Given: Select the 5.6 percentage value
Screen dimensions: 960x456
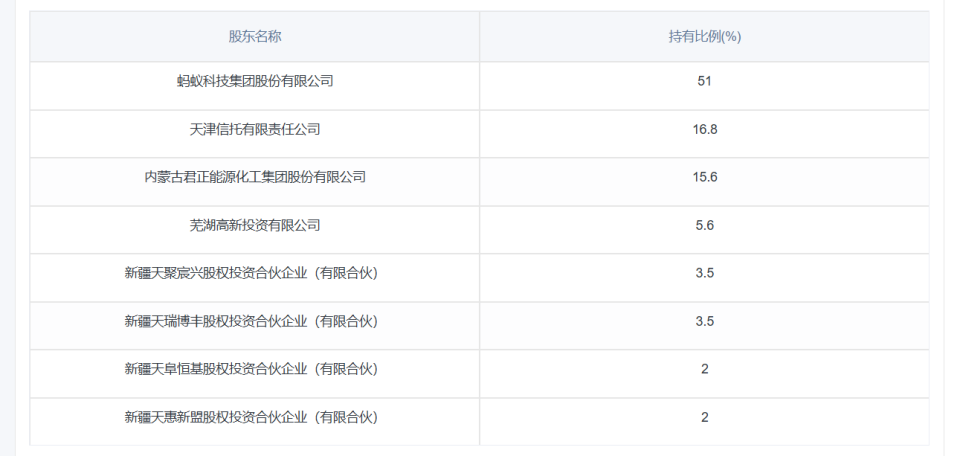Looking at the screenshot, I should tap(705, 225).
